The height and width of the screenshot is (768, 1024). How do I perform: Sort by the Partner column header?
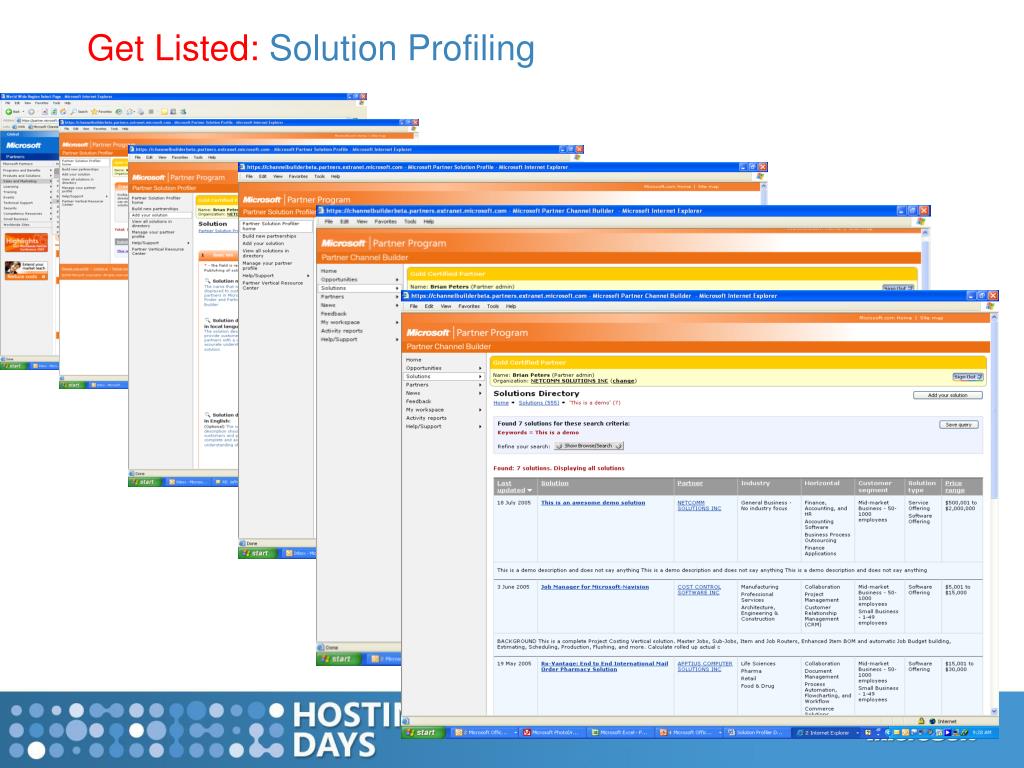690,483
